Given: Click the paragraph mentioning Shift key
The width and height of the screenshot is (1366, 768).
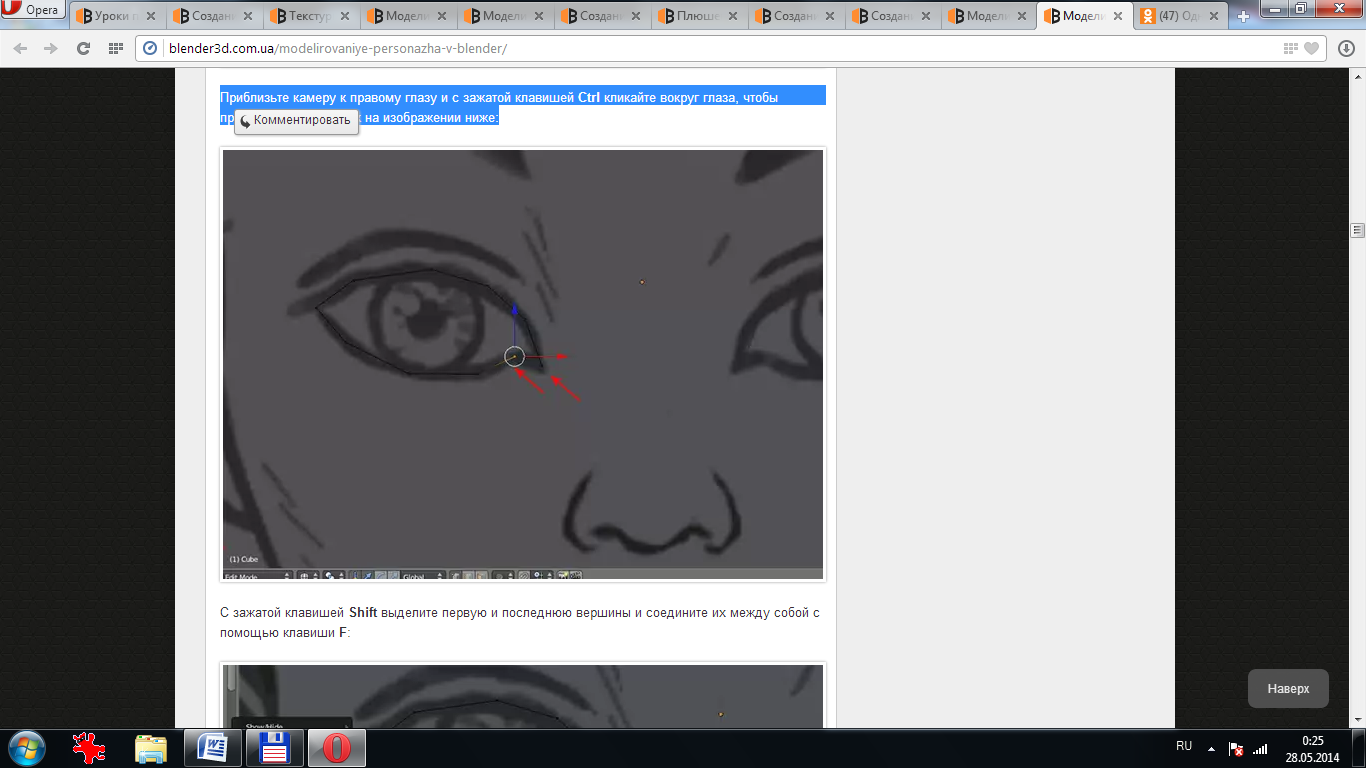Looking at the screenshot, I should coord(520,622).
